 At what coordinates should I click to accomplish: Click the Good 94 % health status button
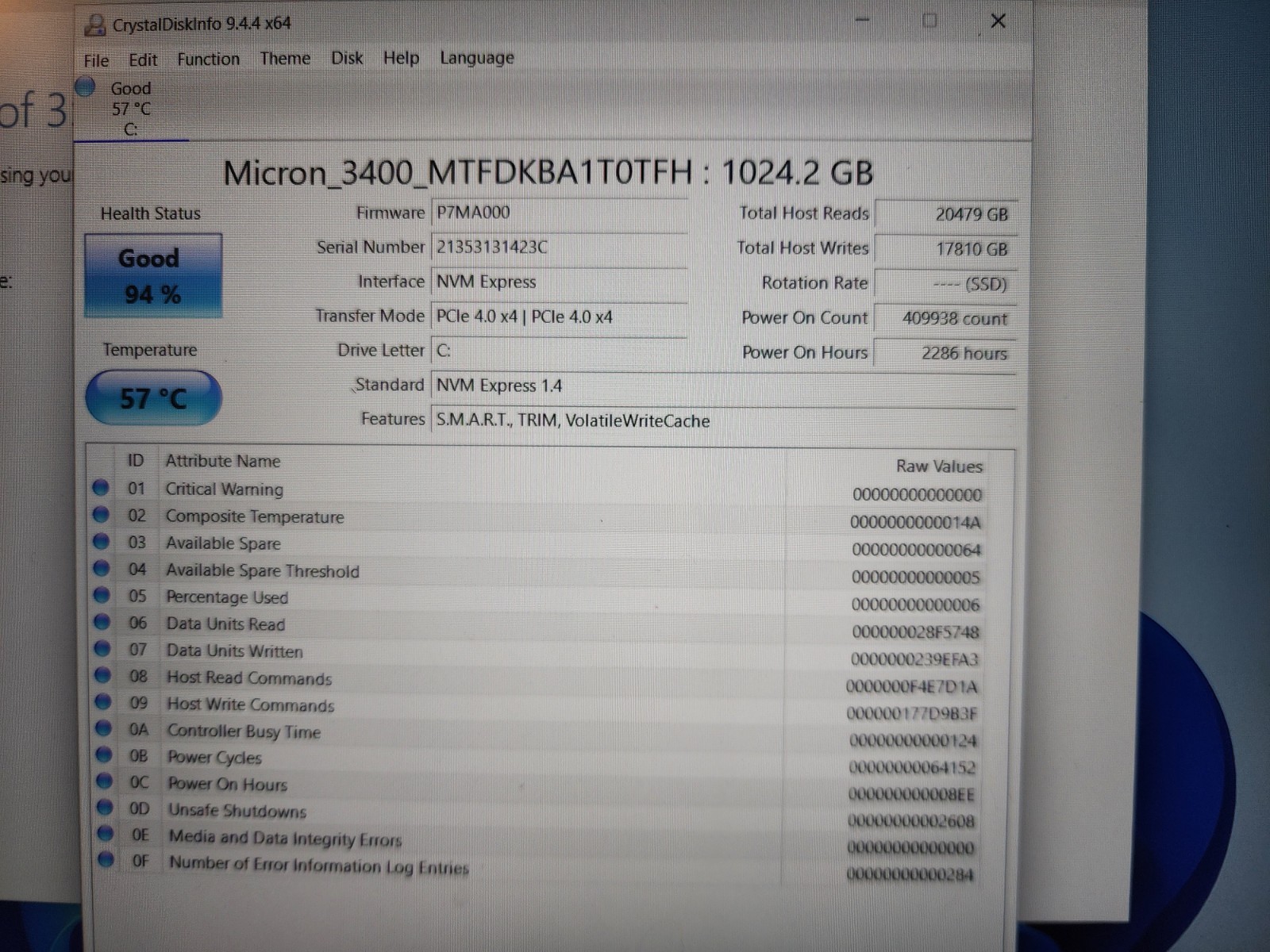[x=153, y=276]
